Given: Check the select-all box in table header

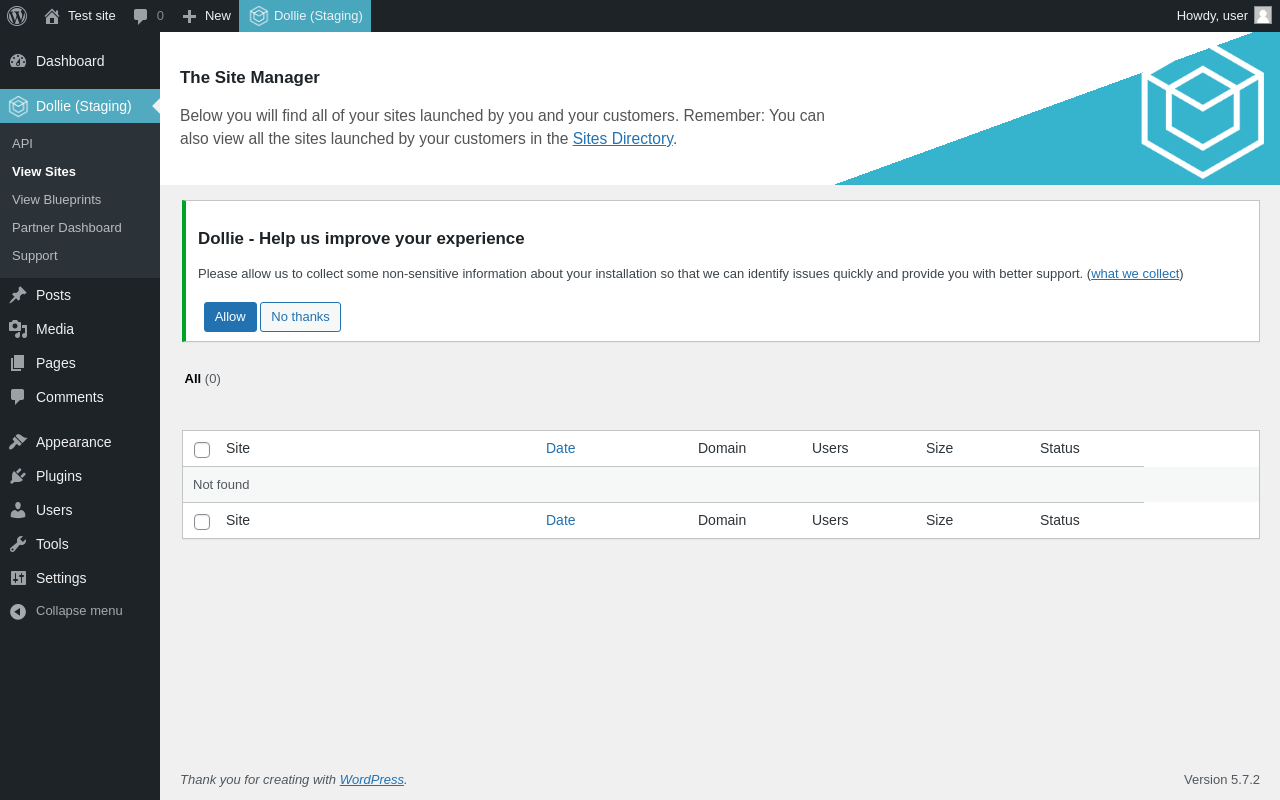Looking at the screenshot, I should click(202, 450).
